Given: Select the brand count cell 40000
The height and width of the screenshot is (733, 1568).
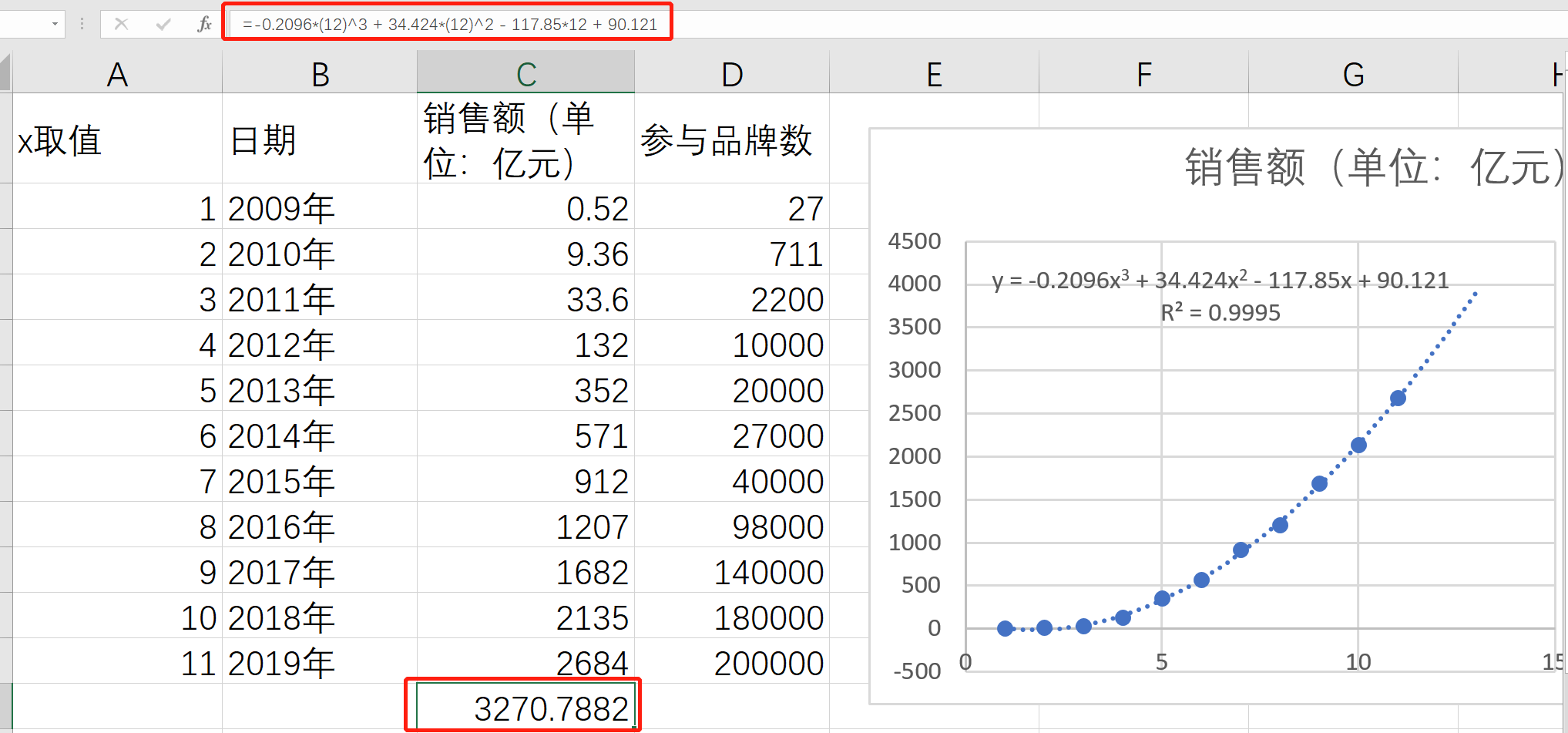Looking at the screenshot, I should click(x=732, y=479).
